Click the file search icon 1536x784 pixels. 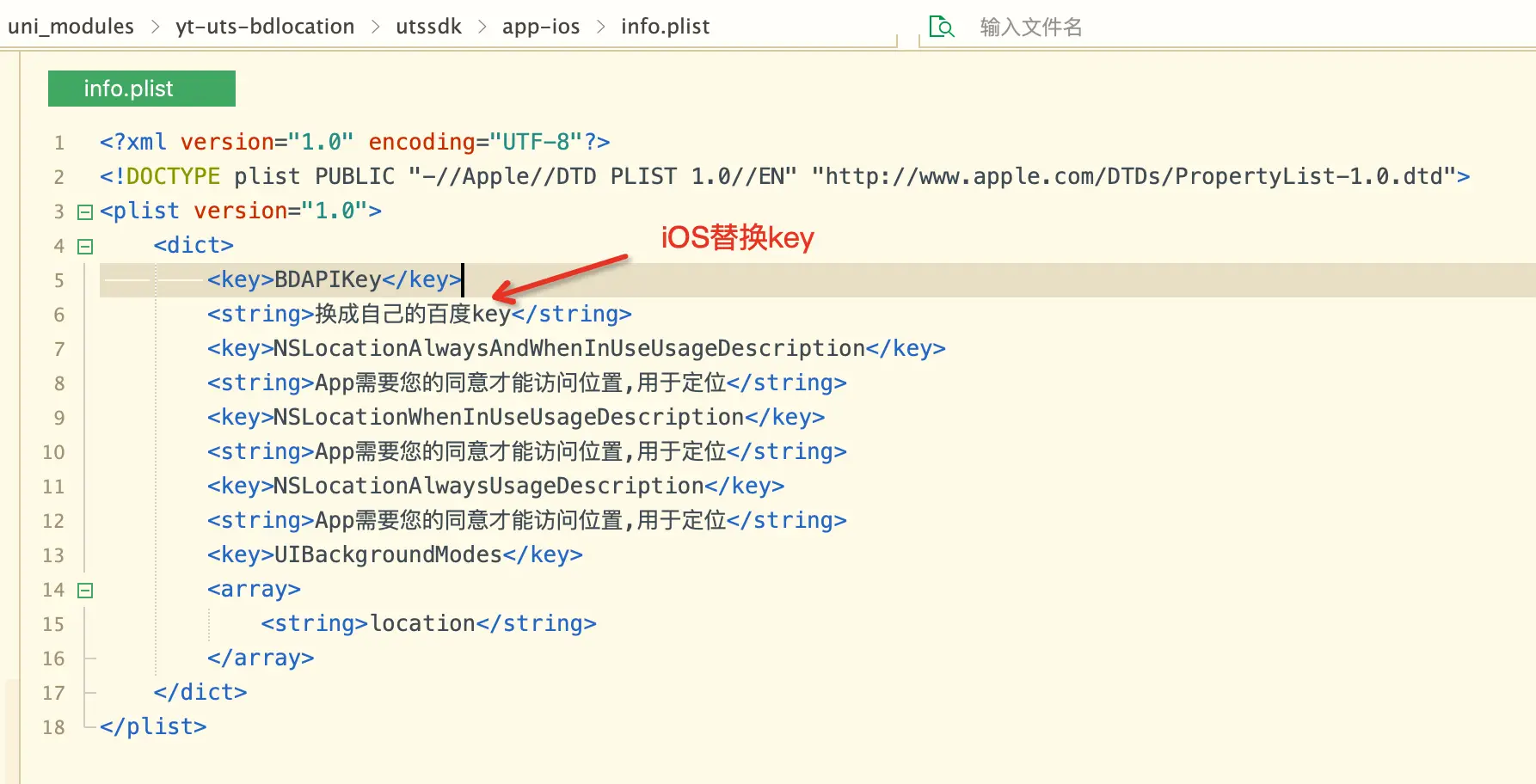pos(942,27)
